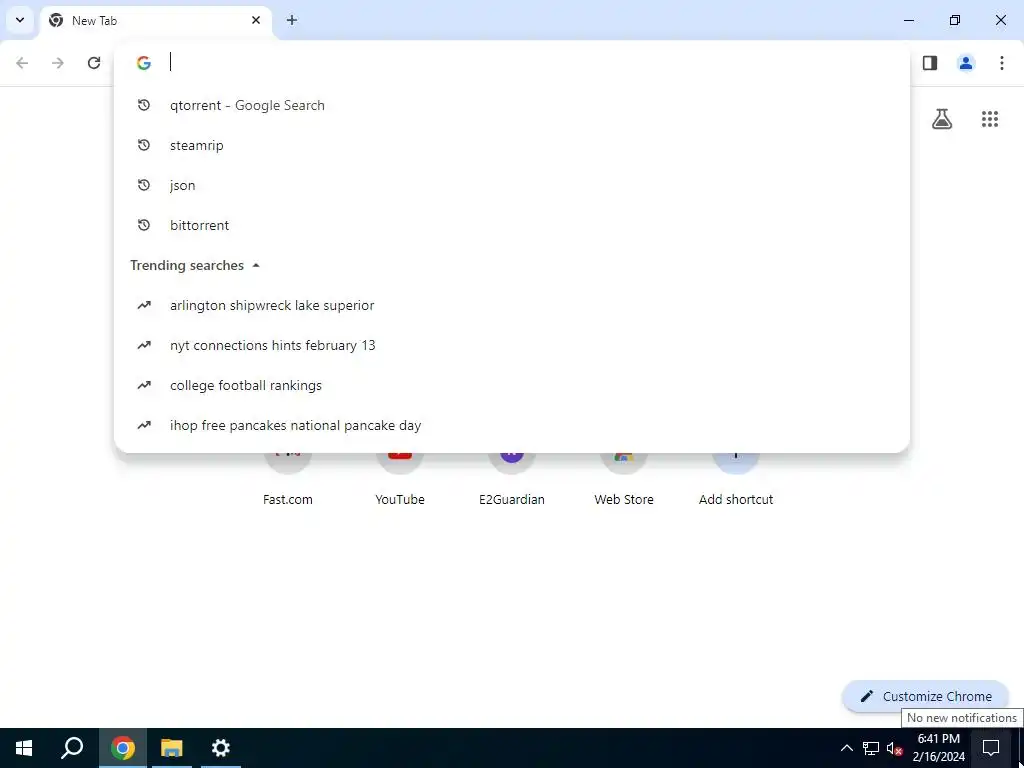Screen dimensions: 1024x768
Task: Open the Chrome profile avatar menu
Action: tap(966, 63)
